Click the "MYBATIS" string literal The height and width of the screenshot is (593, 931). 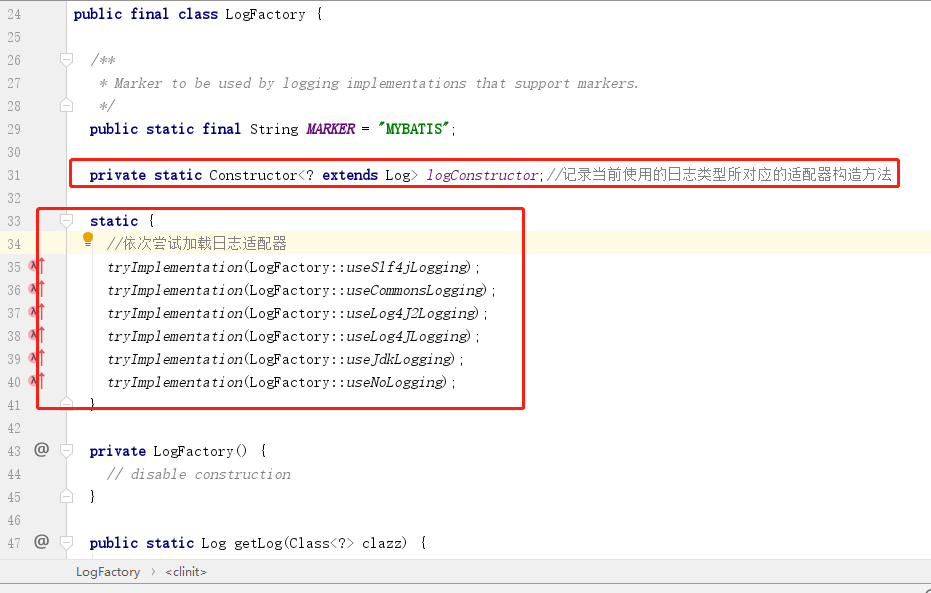coord(414,129)
